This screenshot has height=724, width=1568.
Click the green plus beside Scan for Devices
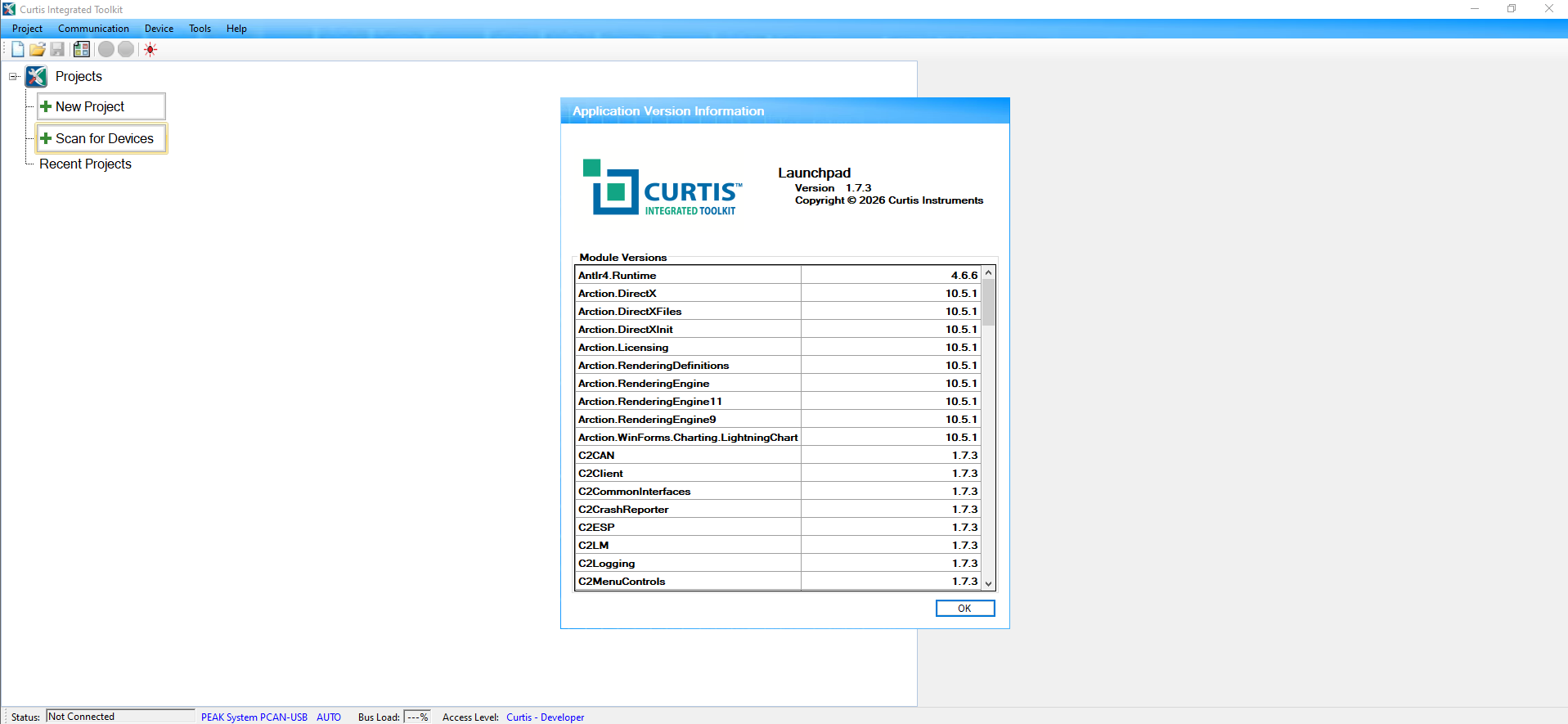pos(46,138)
